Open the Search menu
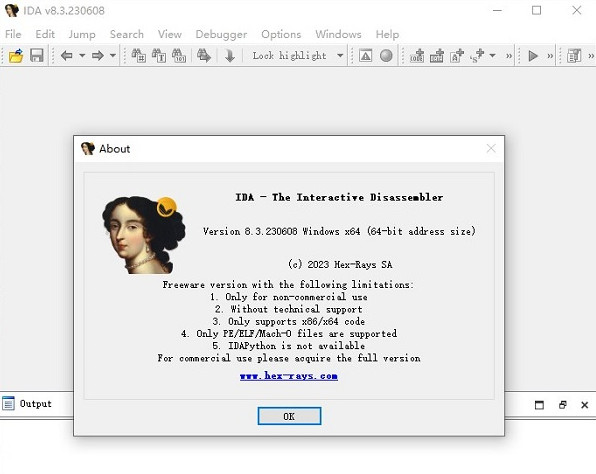 127,34
